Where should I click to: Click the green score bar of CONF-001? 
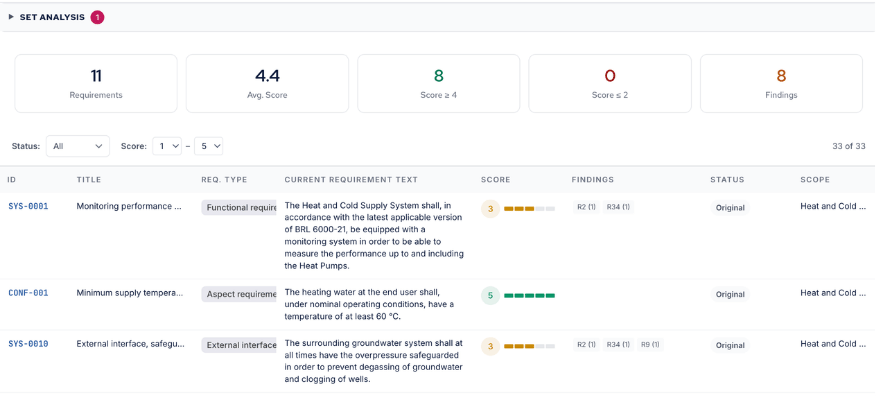(x=530, y=295)
